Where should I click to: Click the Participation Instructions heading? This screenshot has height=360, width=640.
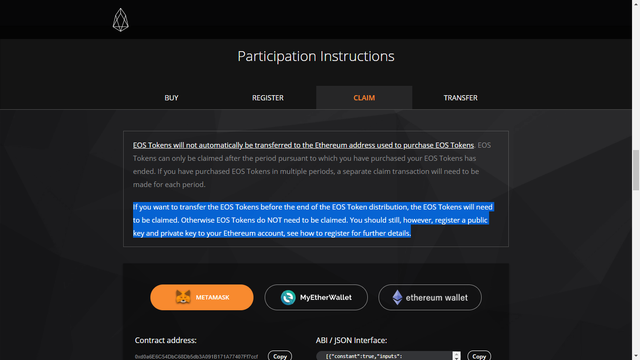[x=316, y=56]
